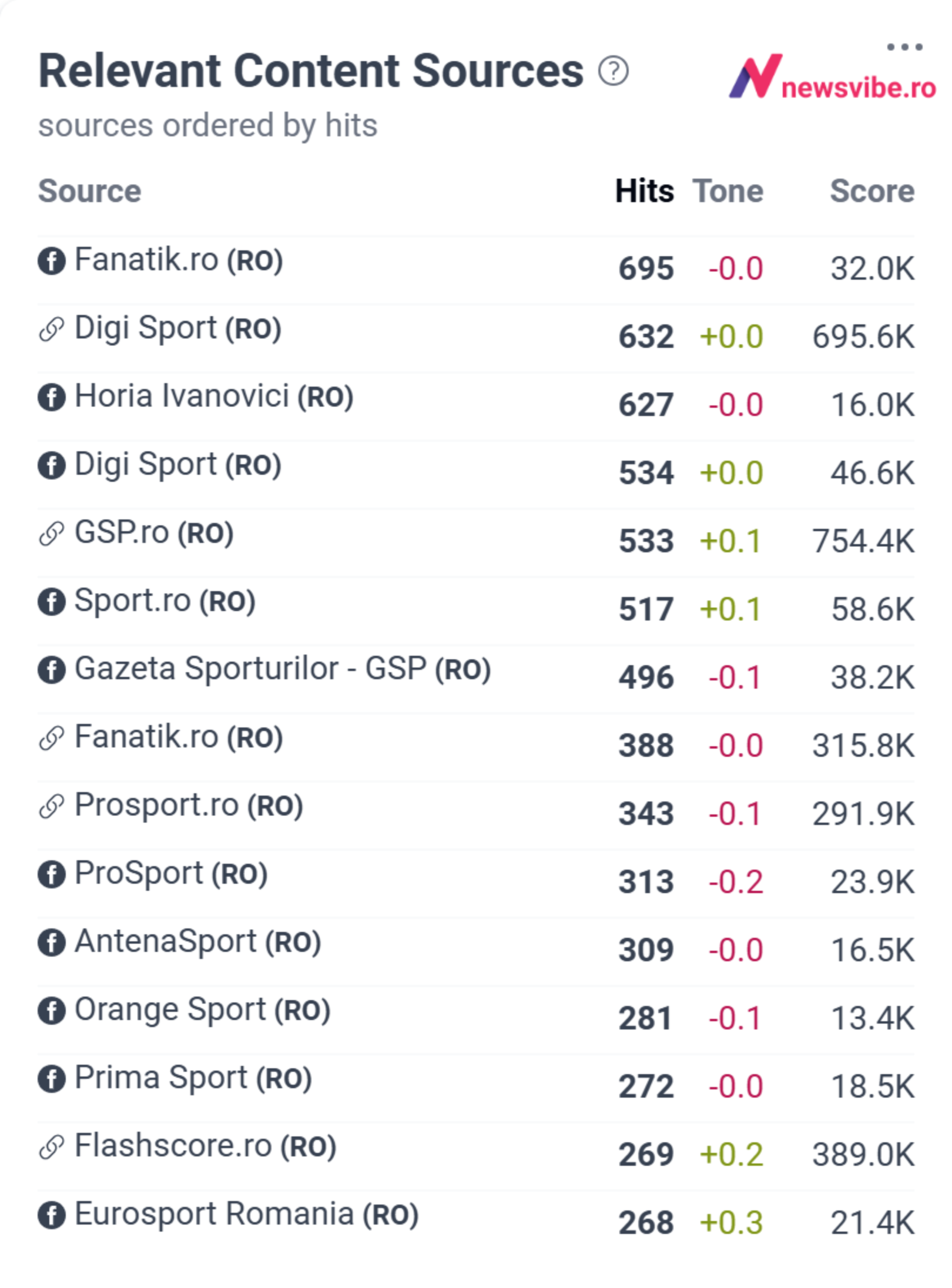Screen dimensions: 952x1288
Task: Sort table by Tone column
Action: [728, 191]
